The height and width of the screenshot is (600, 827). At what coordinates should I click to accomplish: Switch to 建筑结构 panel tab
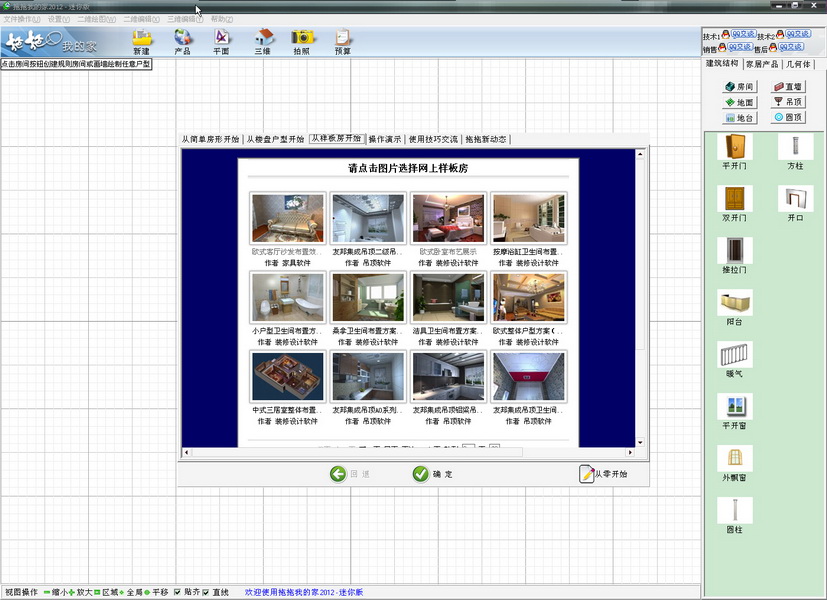(x=722, y=63)
